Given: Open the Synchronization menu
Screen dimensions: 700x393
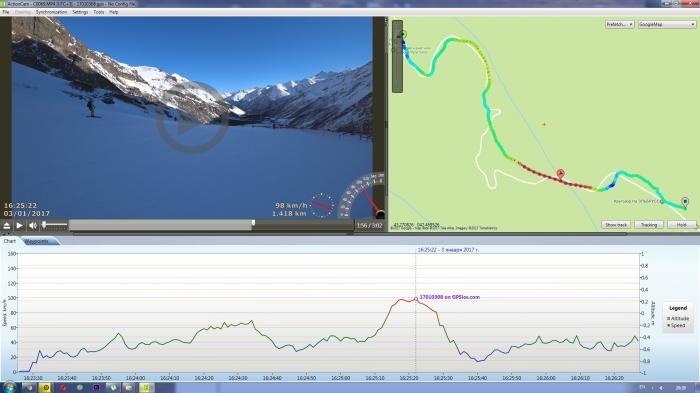Looking at the screenshot, I should tap(51, 12).
